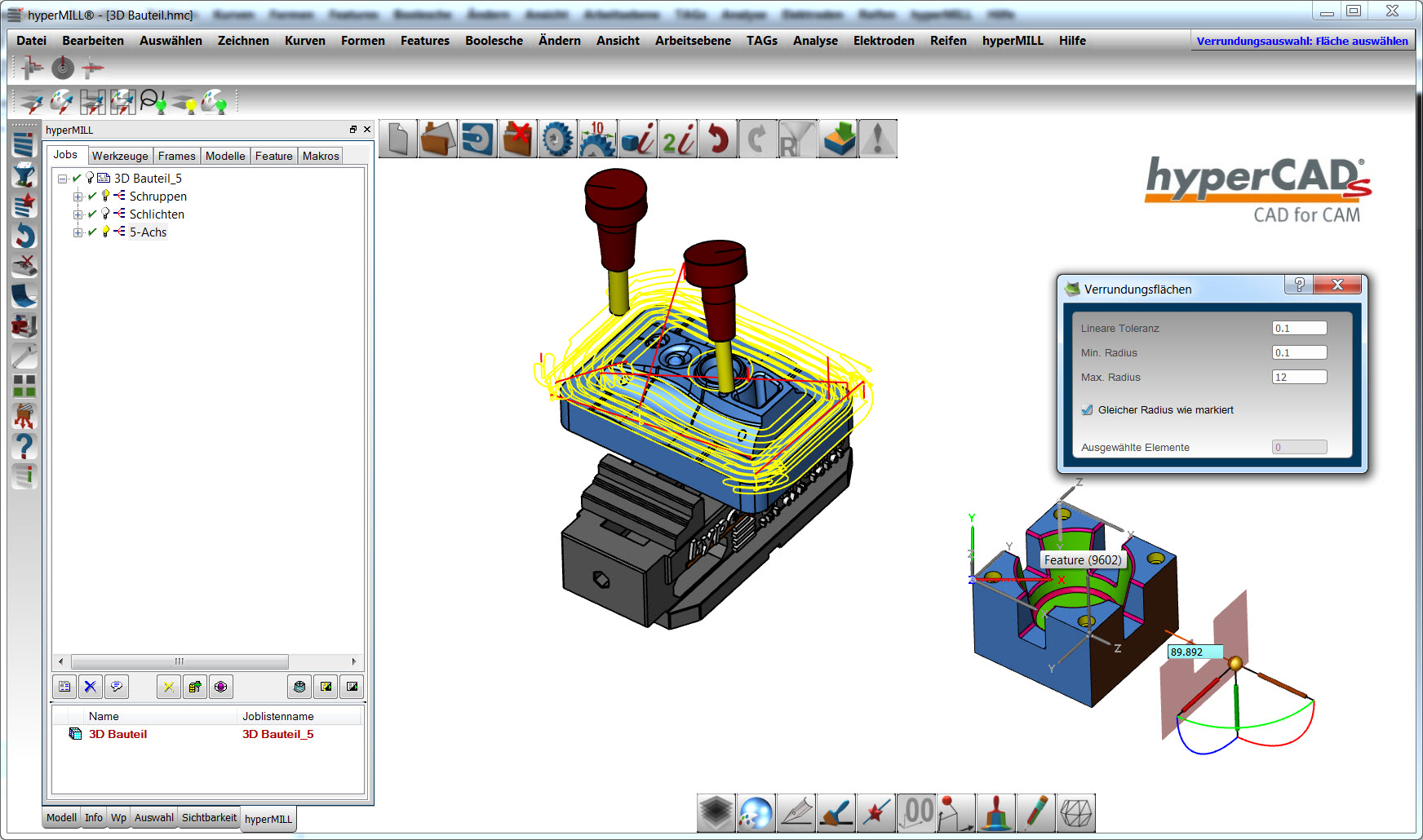The width and height of the screenshot is (1423, 840).
Task: Redo with the grey curved arrow
Action: (x=758, y=139)
